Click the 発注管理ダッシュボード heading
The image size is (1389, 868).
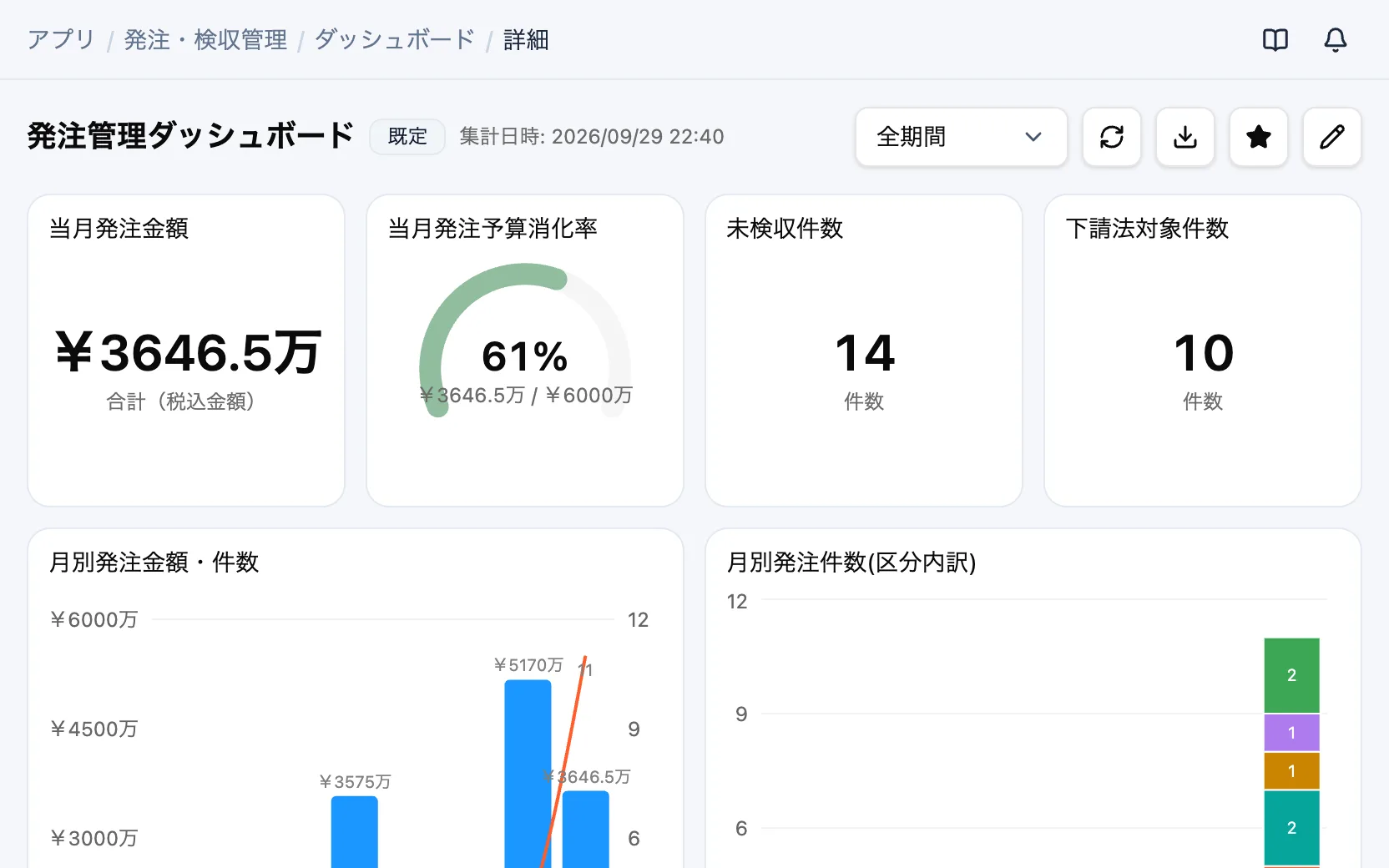click(191, 136)
